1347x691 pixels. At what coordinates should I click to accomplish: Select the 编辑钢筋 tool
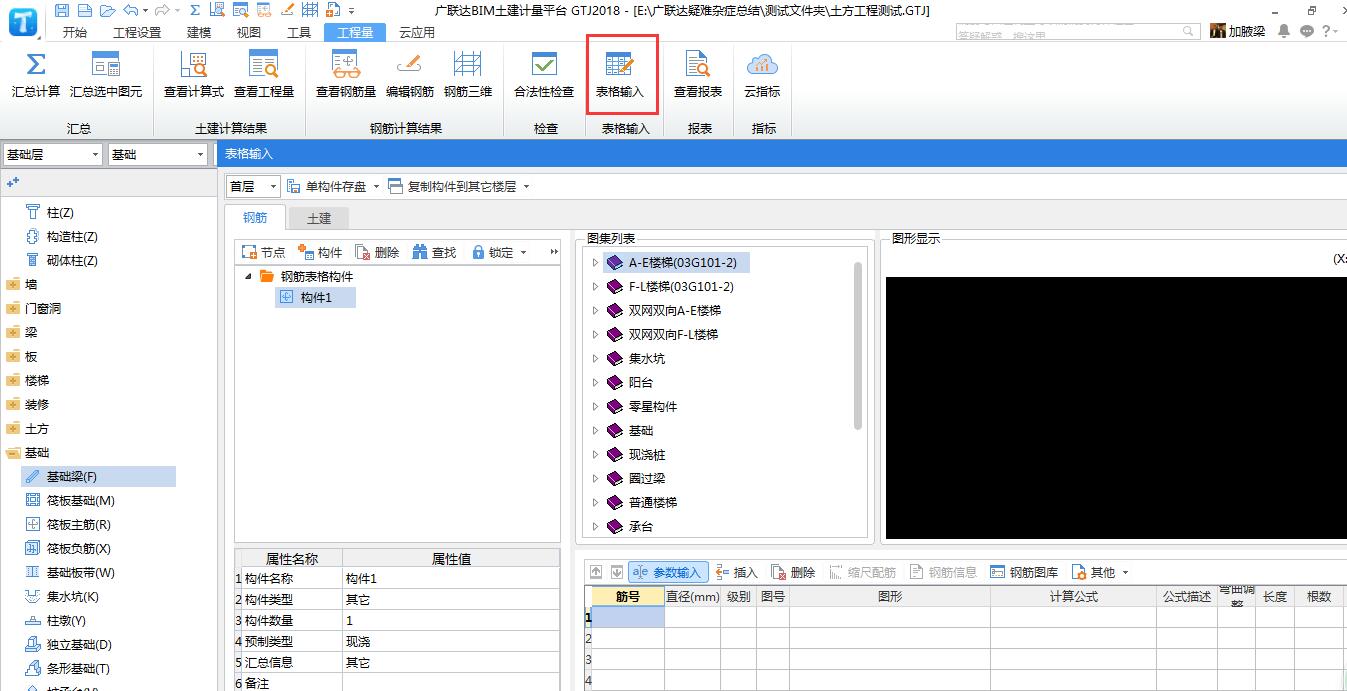click(410, 75)
